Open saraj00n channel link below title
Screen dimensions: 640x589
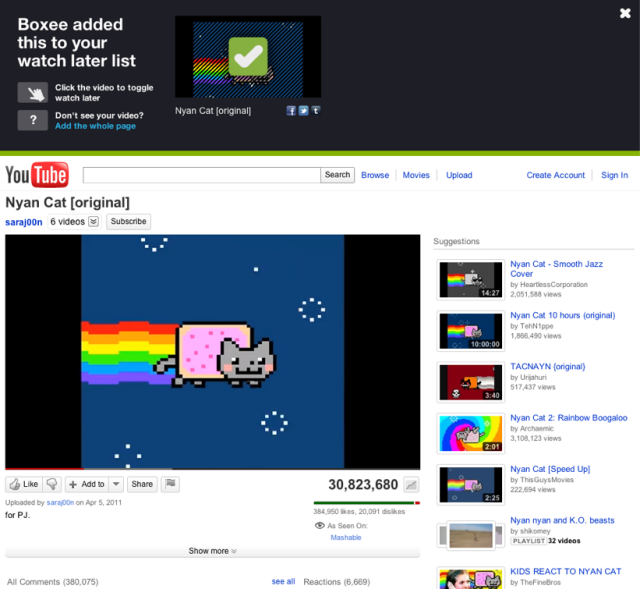pos(24,222)
